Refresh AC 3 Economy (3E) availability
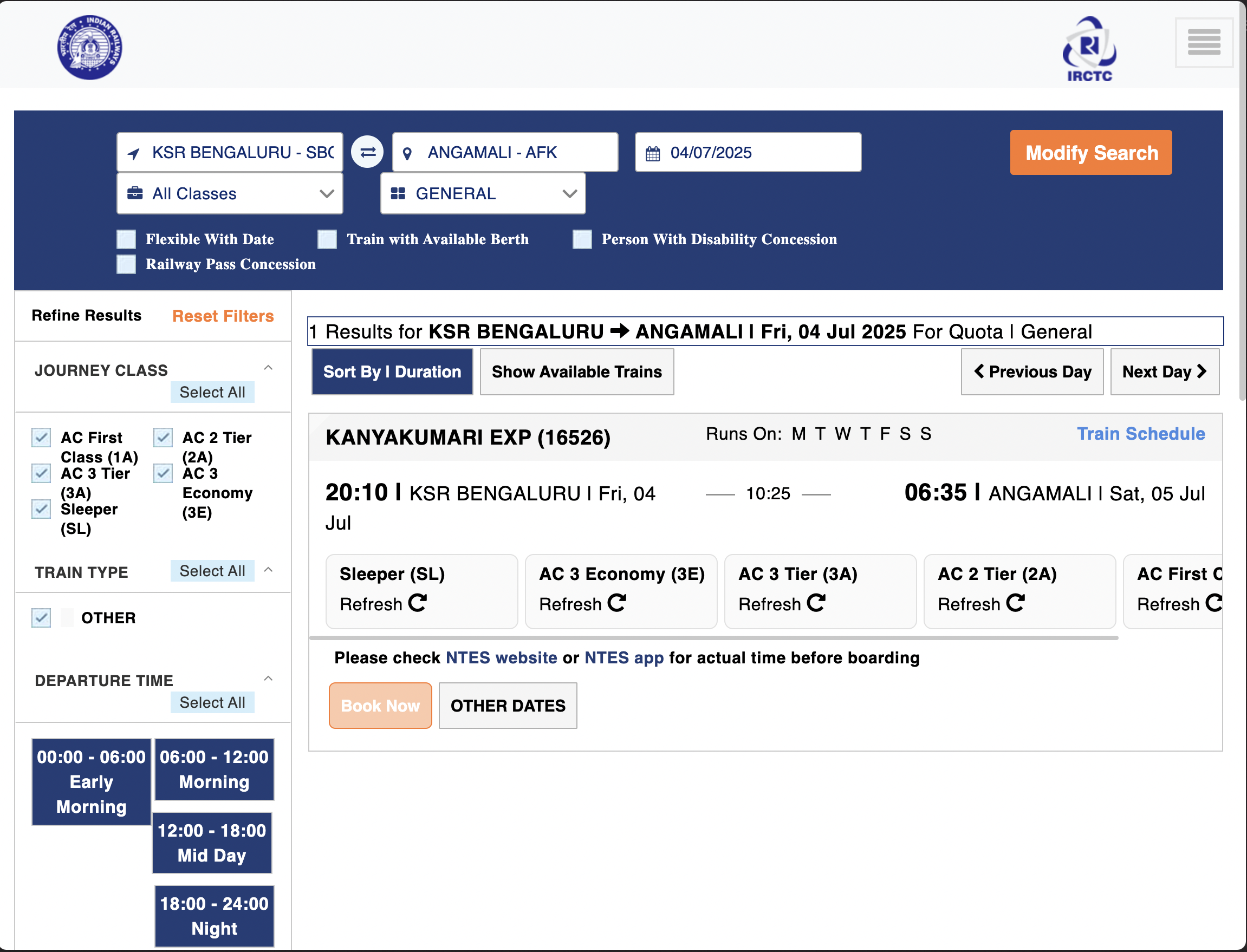This screenshot has width=1247, height=952. click(616, 603)
